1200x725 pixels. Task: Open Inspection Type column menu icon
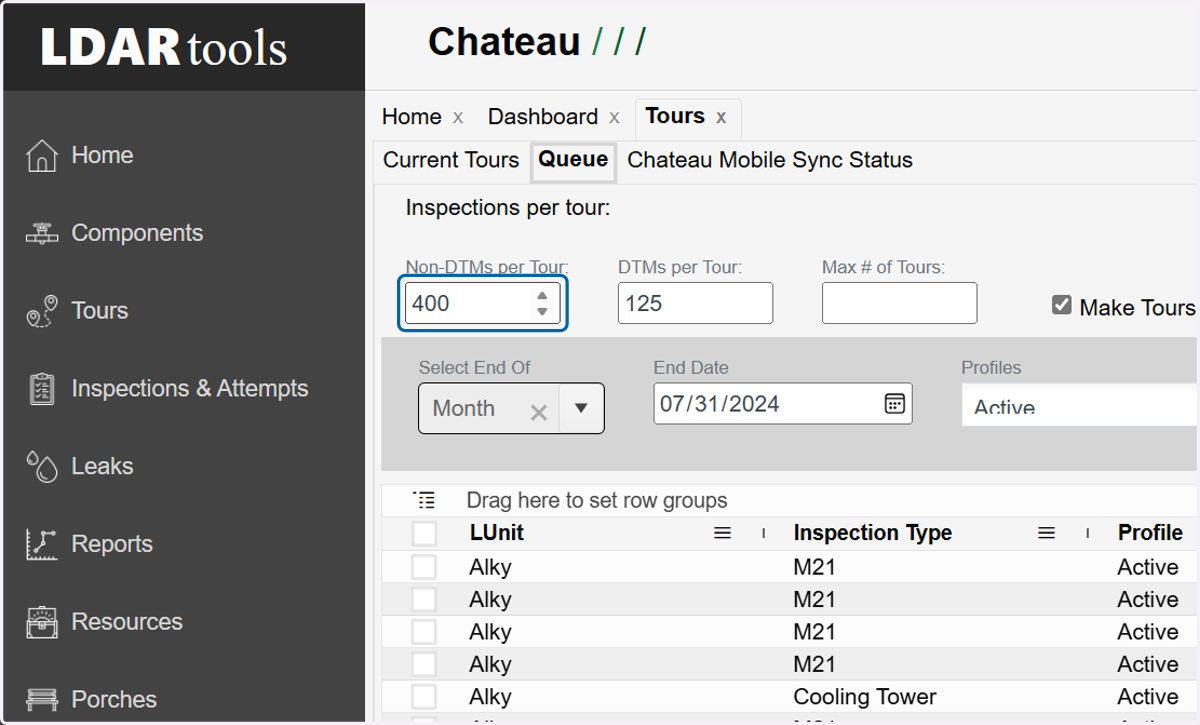(x=1046, y=534)
